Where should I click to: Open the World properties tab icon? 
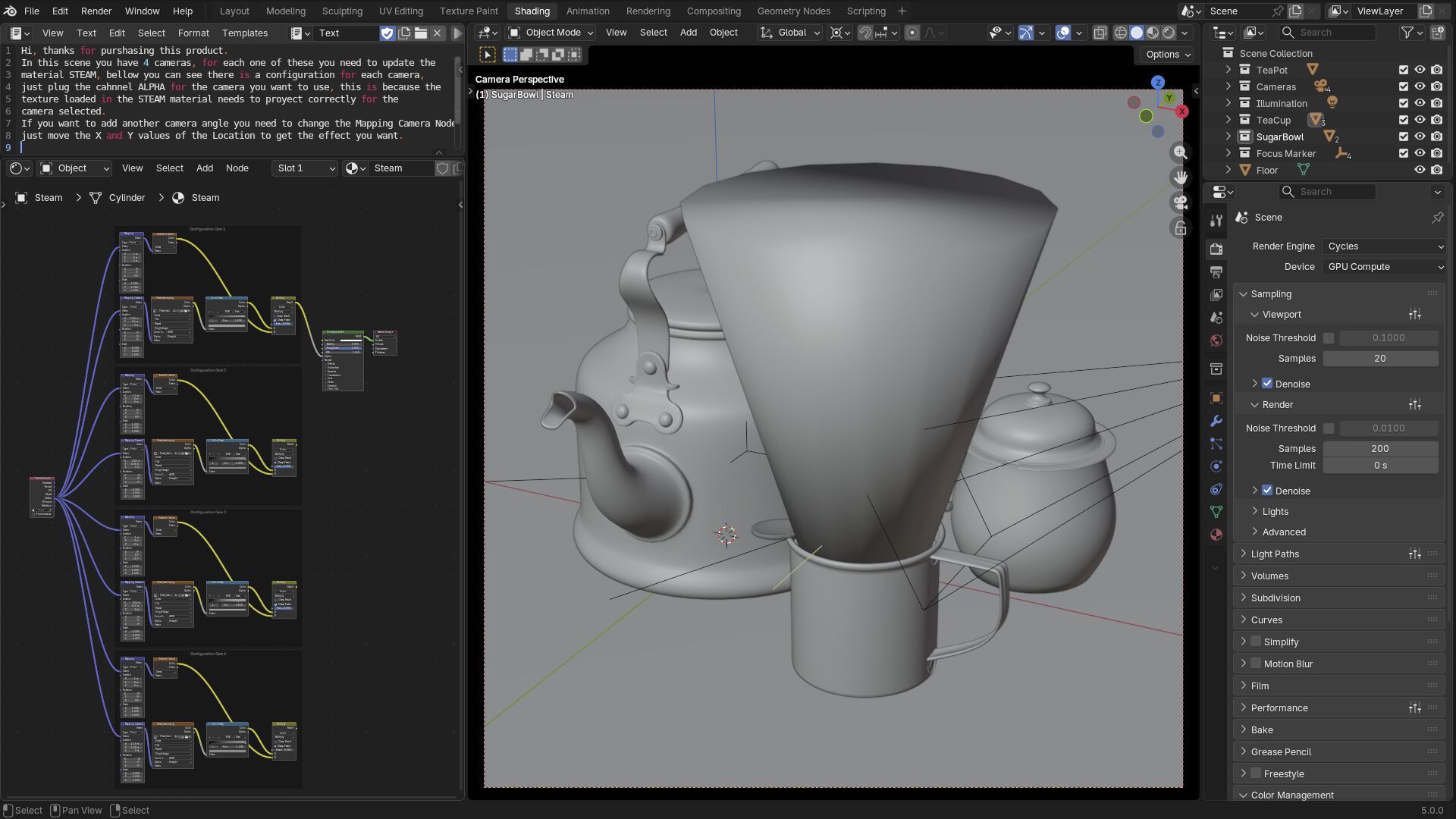click(x=1216, y=340)
